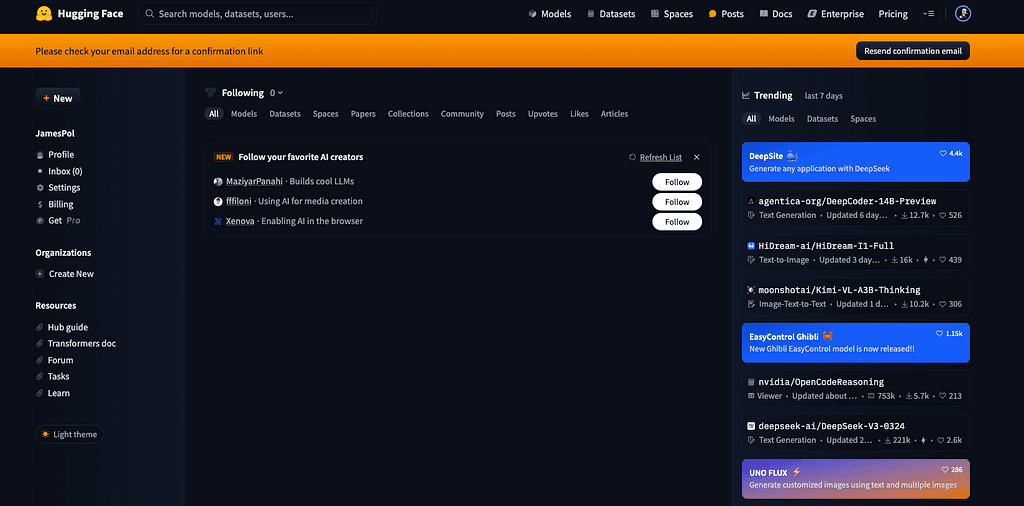This screenshot has height=506, width=1024.
Task: Click the New button
Action: (x=58, y=98)
